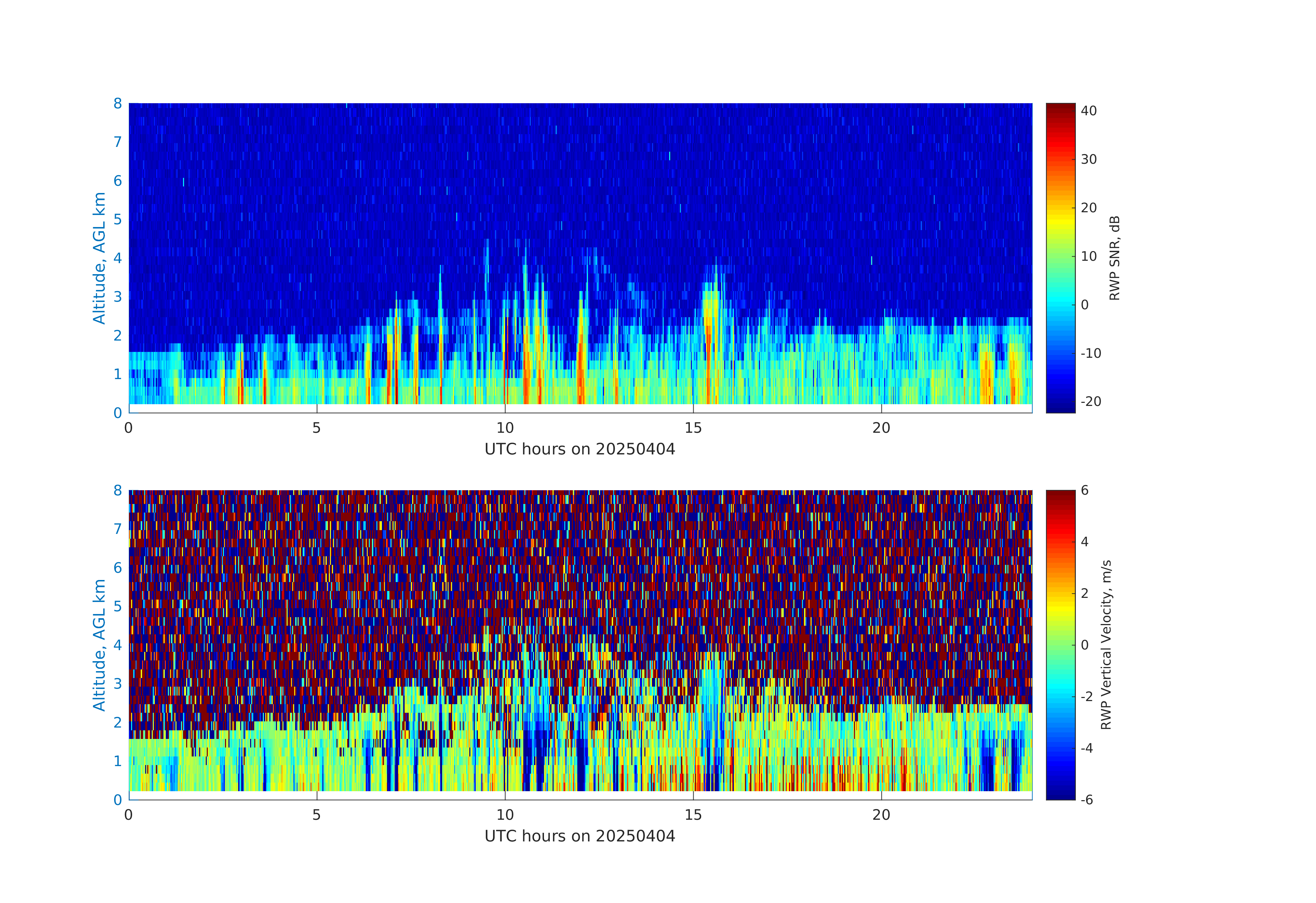Click the bottom plot x-axis label UTC hours
Image resolution: width=1316 pixels, height=903 pixels.
(579, 836)
